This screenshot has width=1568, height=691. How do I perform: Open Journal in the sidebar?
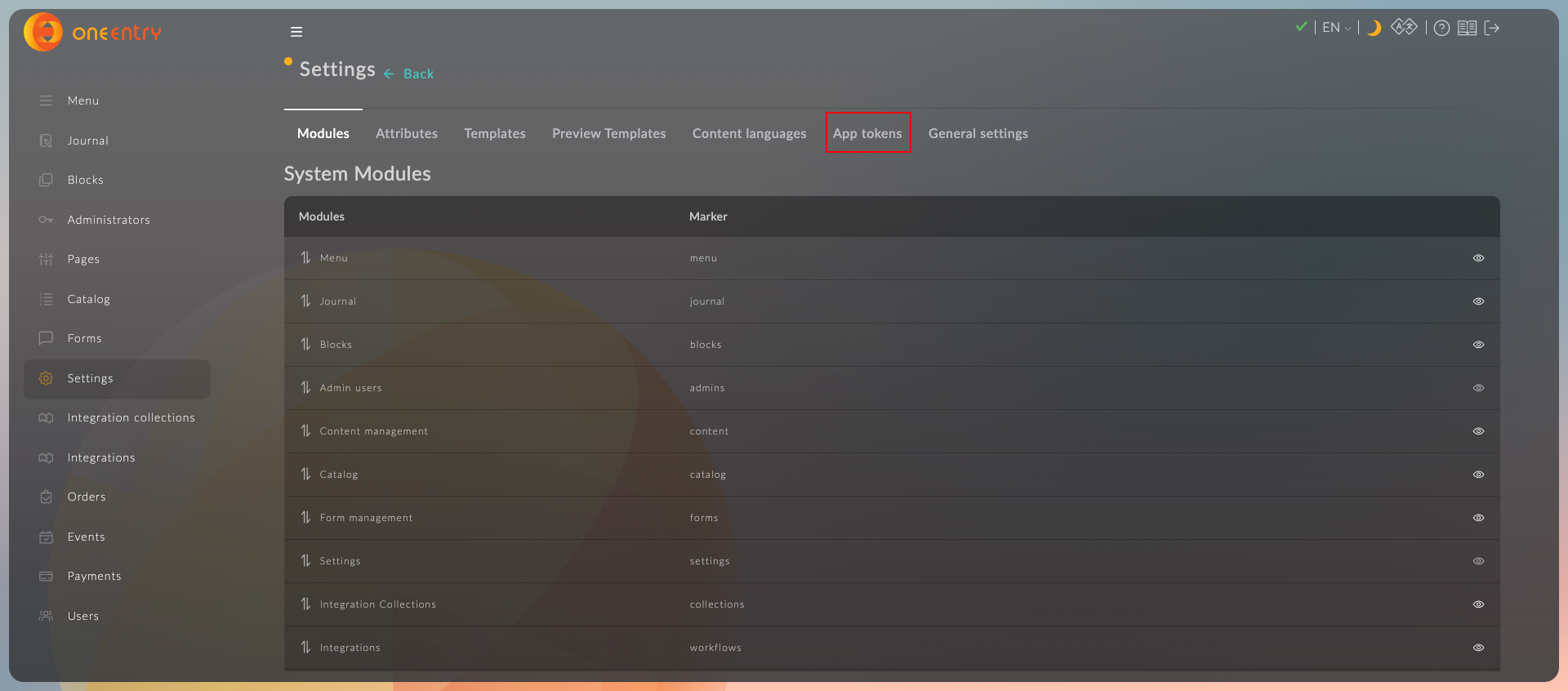[117, 140]
